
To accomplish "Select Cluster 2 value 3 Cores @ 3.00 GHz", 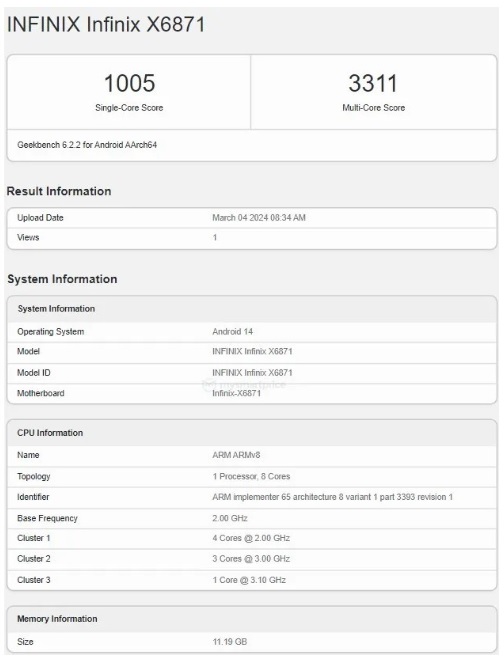I will [x=251, y=559].
